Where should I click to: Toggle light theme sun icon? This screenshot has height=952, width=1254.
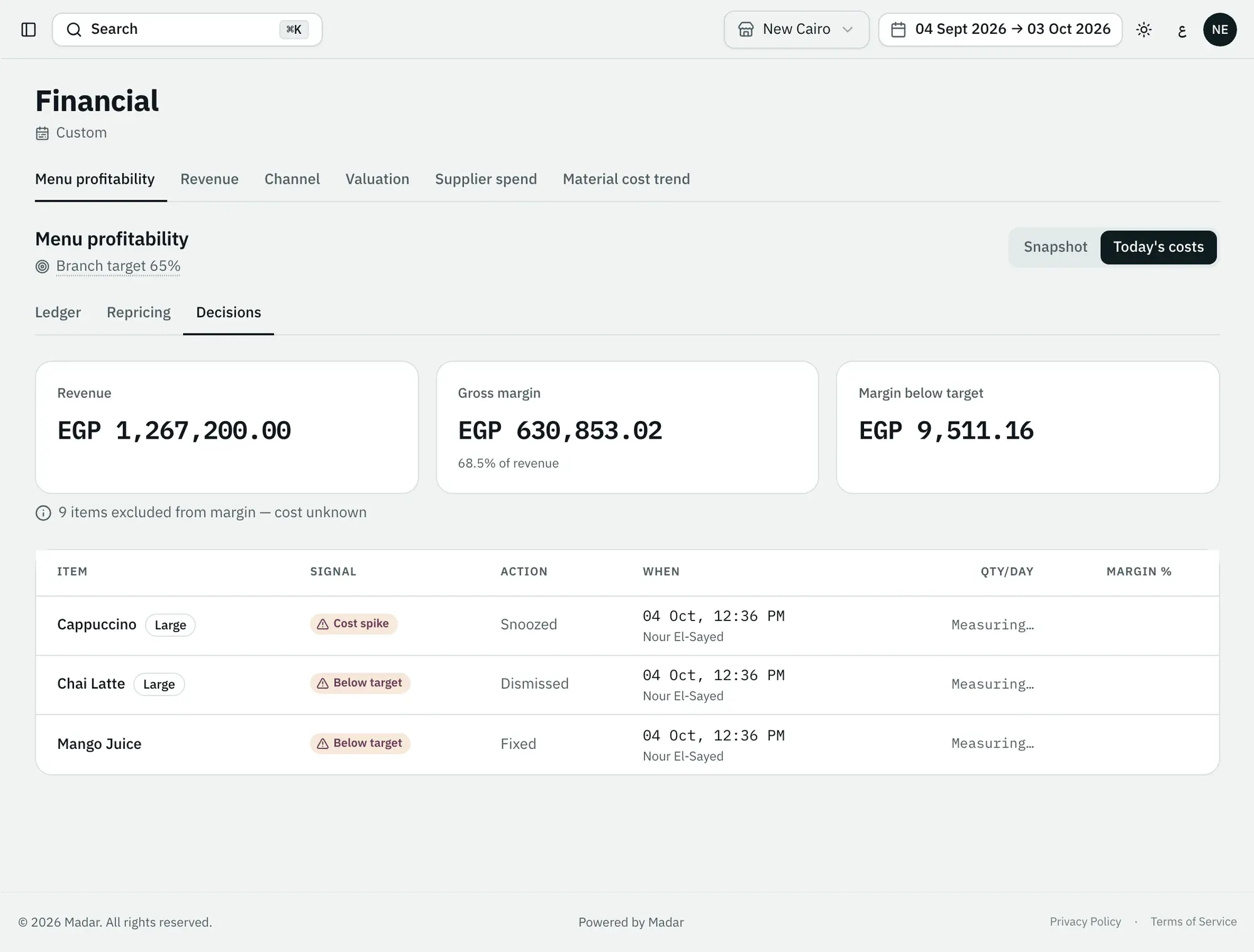[1144, 29]
